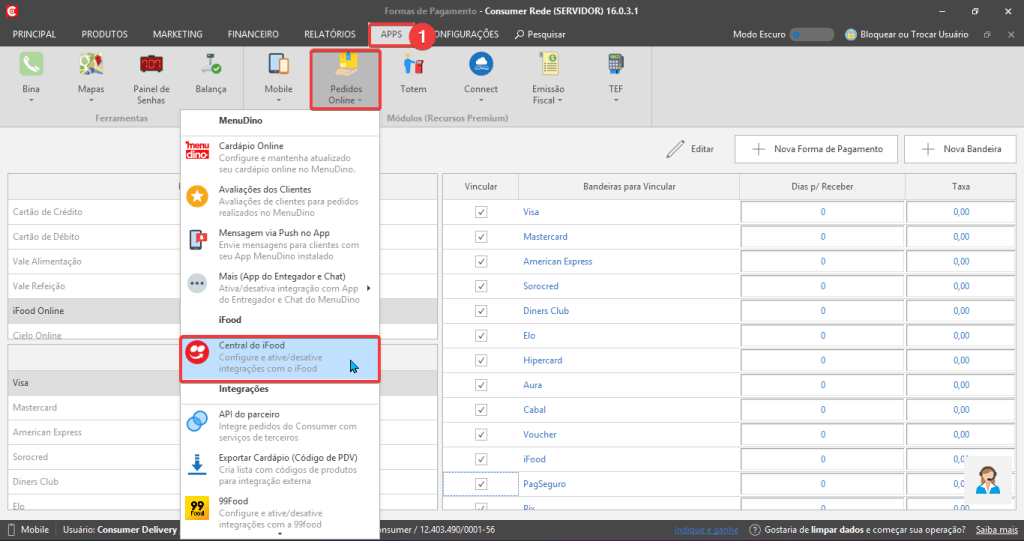Click the Mobile phone status bar icon
This screenshot has width=1024, height=541.
11,530
